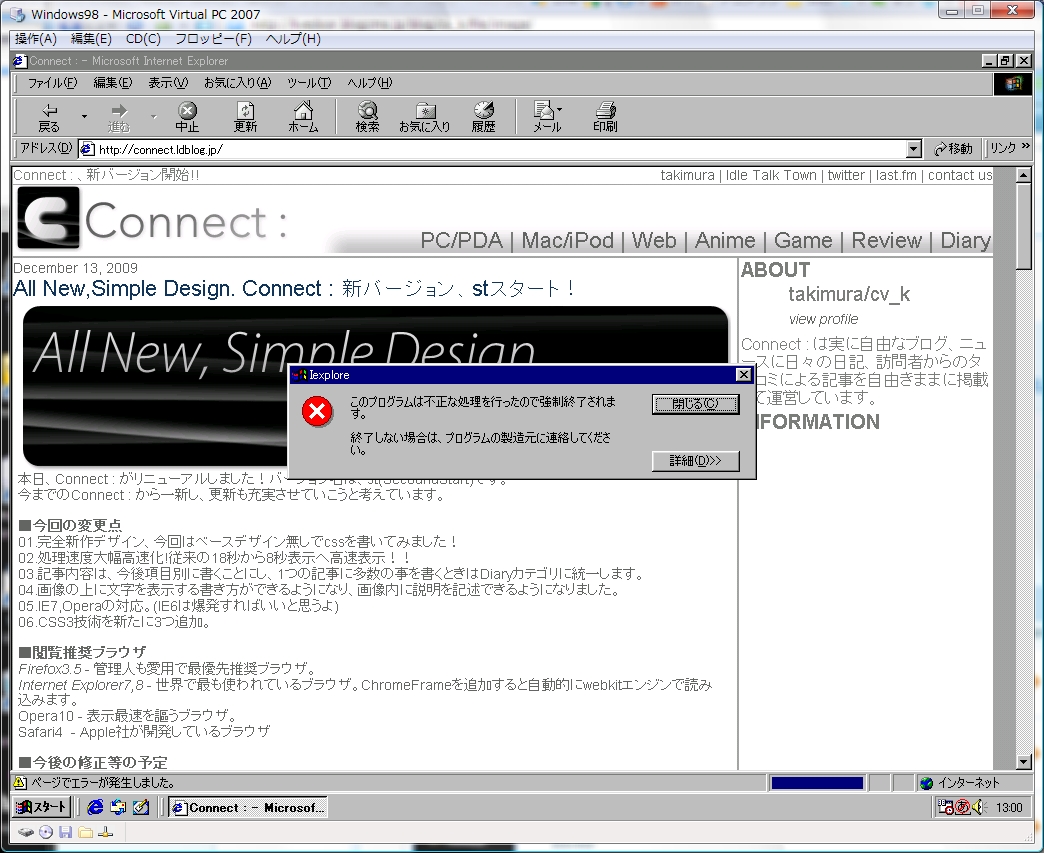1044x853 pixels.
Task: Open the Search (検索) toolbar icon
Action: point(367,118)
